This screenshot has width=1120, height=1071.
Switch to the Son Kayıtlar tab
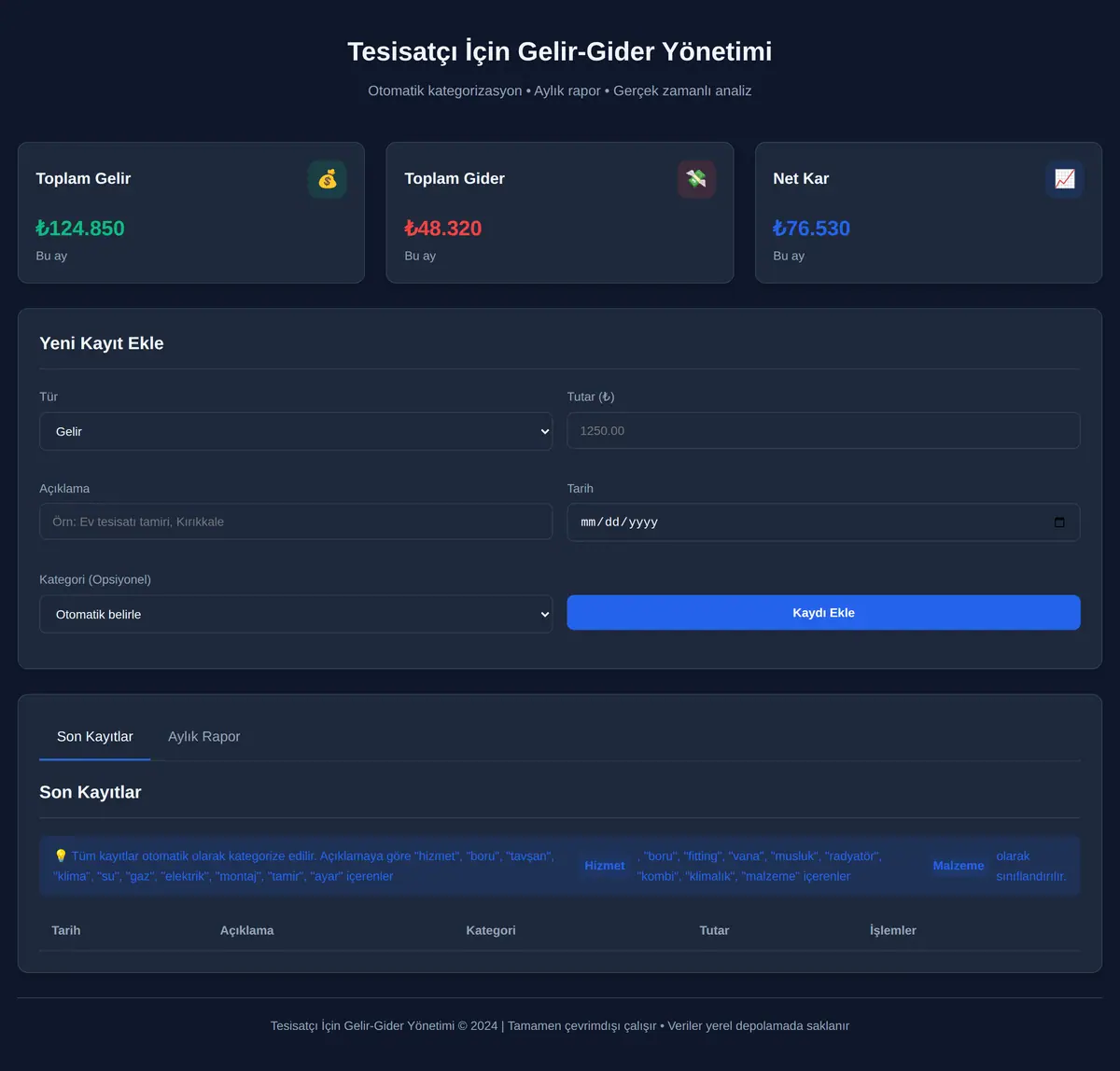pyautogui.click(x=94, y=736)
